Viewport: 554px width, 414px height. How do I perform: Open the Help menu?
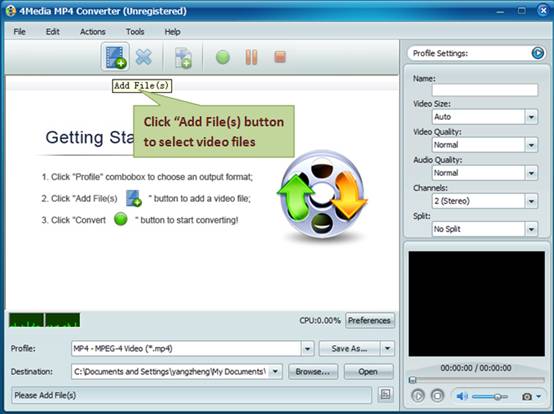[x=172, y=32]
